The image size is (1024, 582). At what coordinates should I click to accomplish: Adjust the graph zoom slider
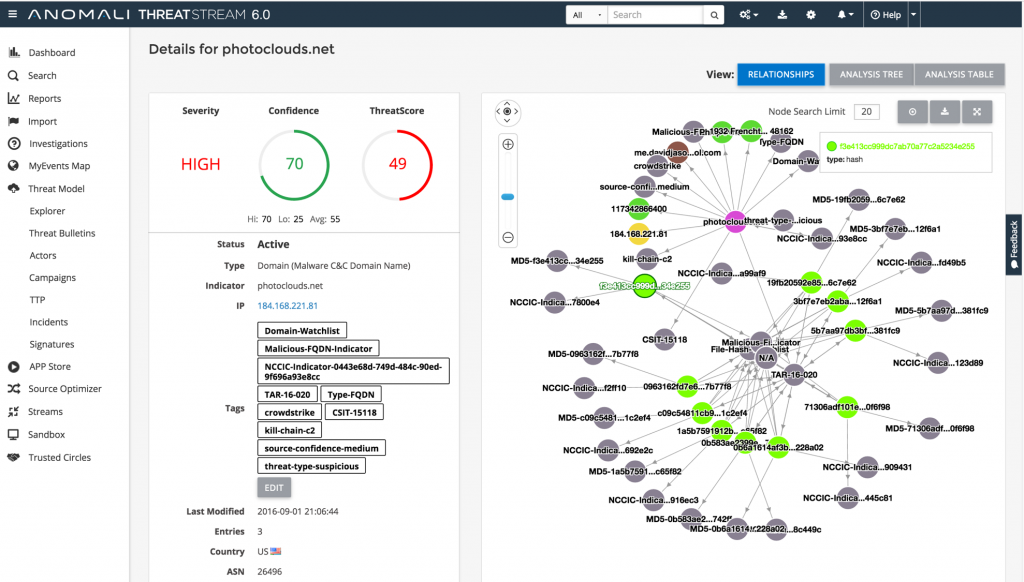[x=509, y=196]
